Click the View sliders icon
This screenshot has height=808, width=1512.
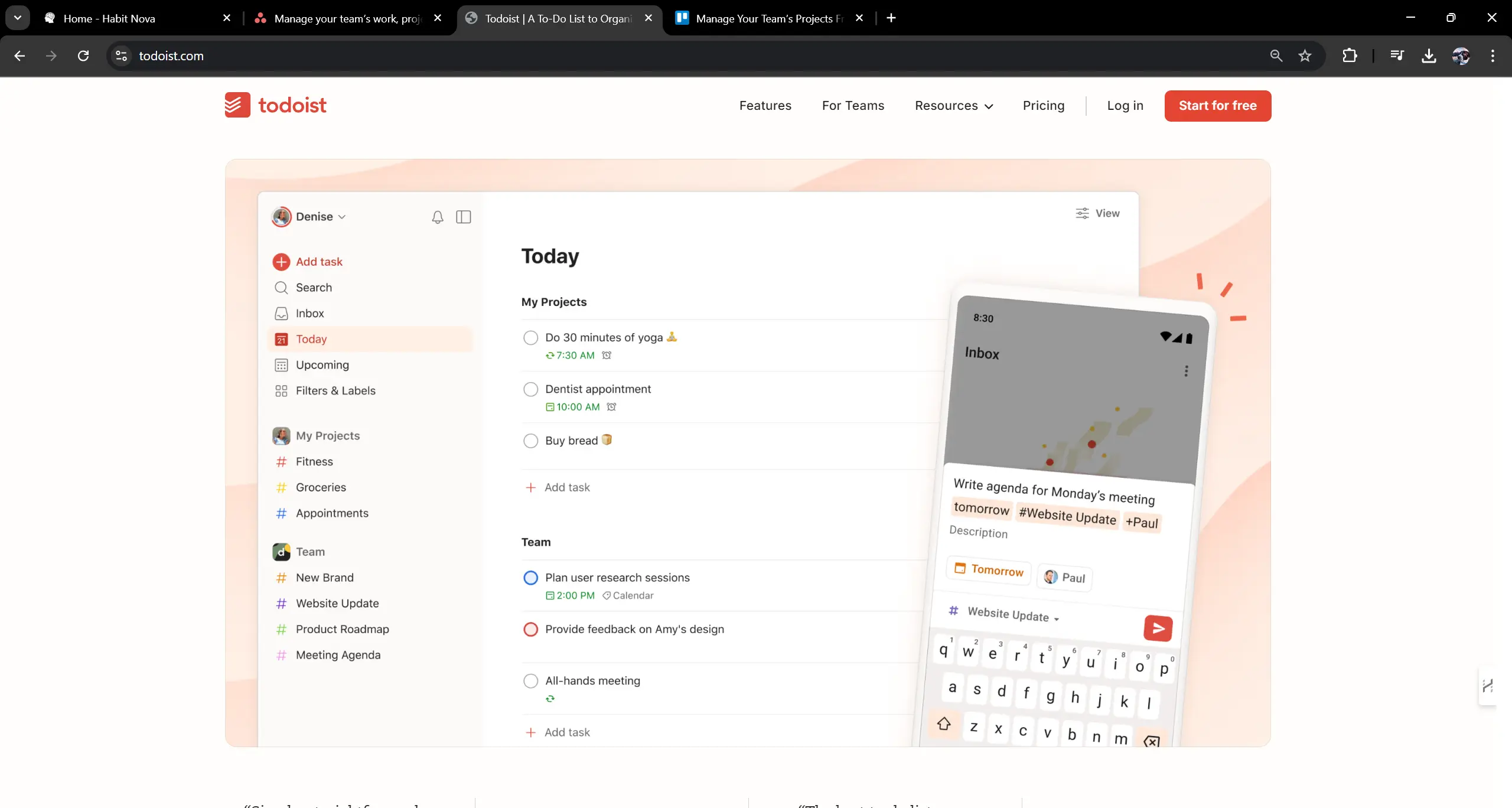[1082, 213]
